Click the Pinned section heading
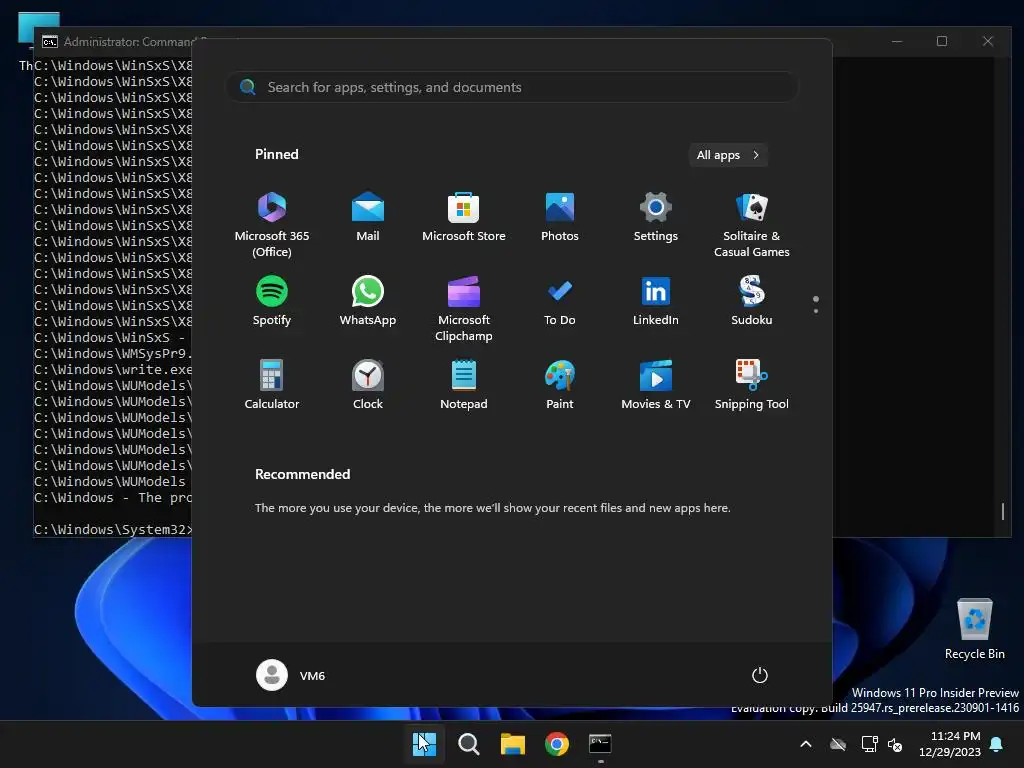This screenshot has width=1024, height=768. [277, 154]
